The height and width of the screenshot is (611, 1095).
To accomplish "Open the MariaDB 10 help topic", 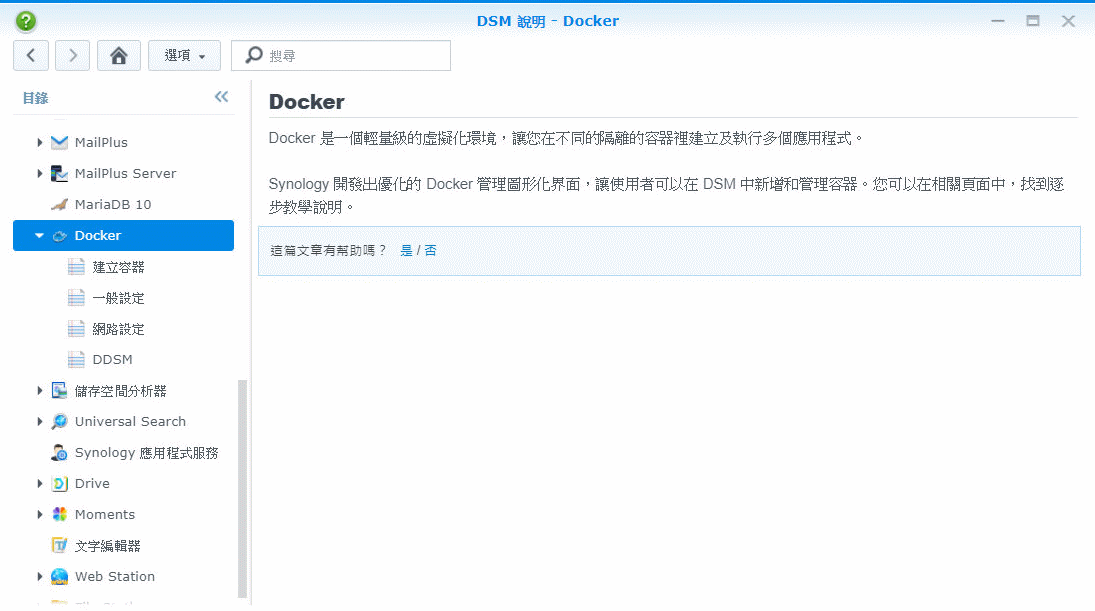I will coord(113,205).
